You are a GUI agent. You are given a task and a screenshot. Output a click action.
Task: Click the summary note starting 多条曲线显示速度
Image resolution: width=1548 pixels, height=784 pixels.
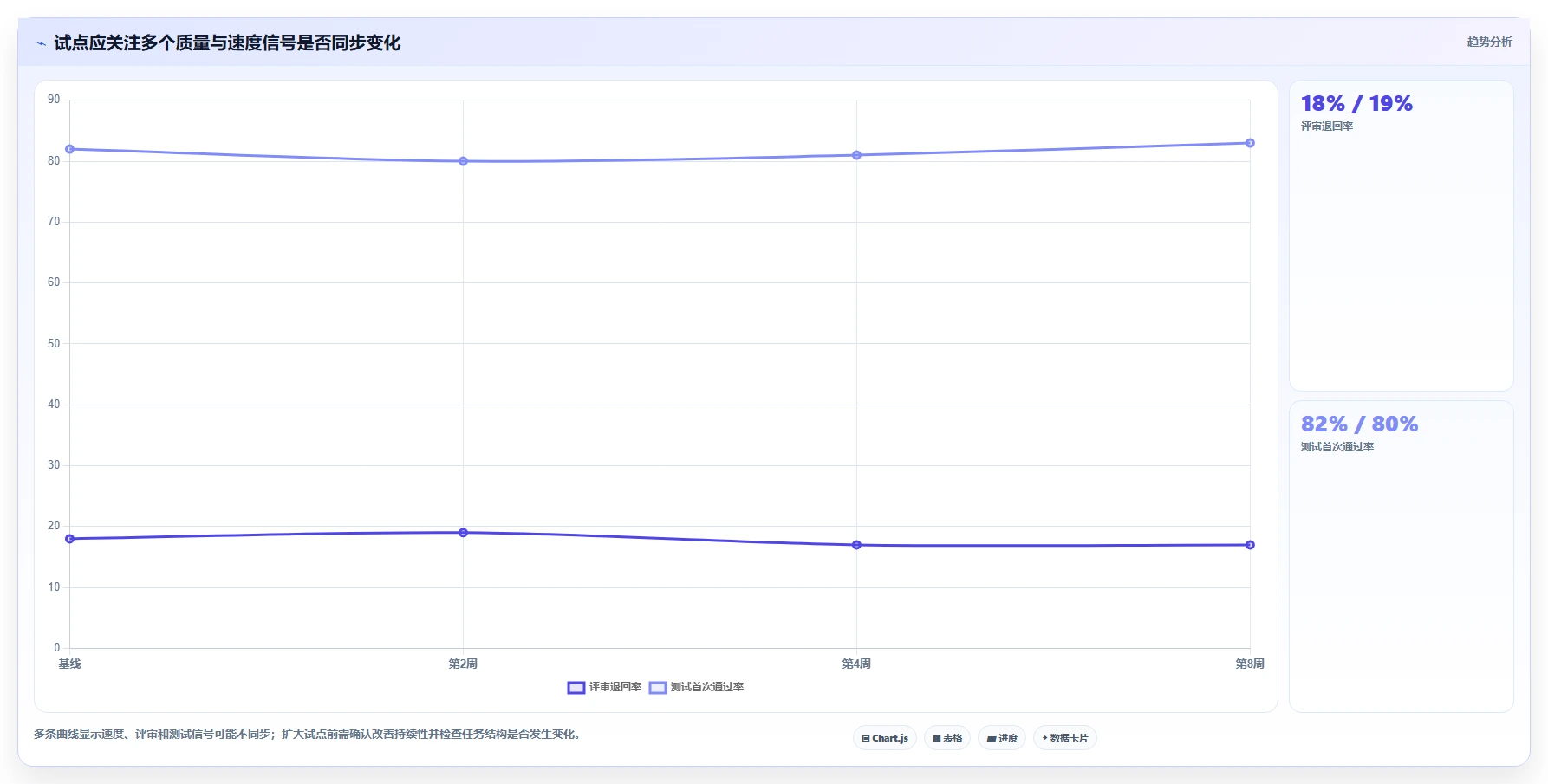point(309,734)
